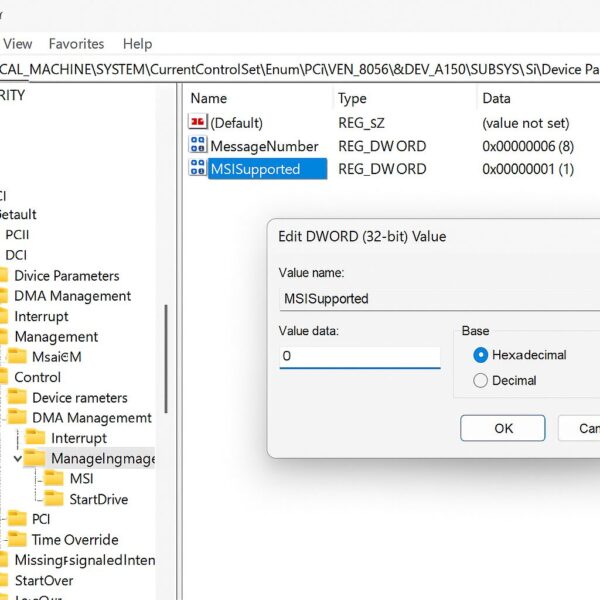
Task: Cancel the Edit DWORD dialog
Action: click(x=579, y=428)
